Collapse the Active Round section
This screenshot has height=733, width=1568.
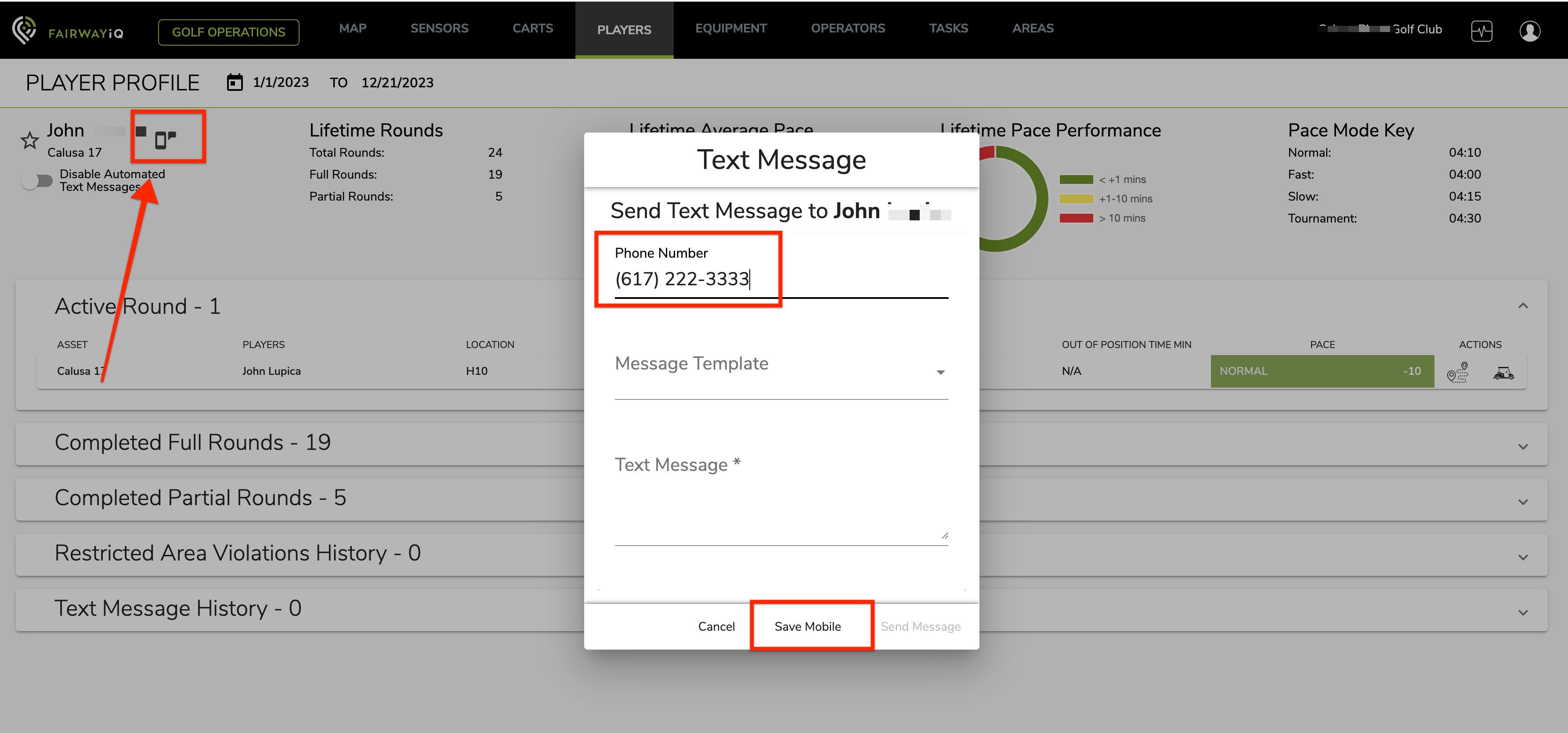click(x=1523, y=305)
